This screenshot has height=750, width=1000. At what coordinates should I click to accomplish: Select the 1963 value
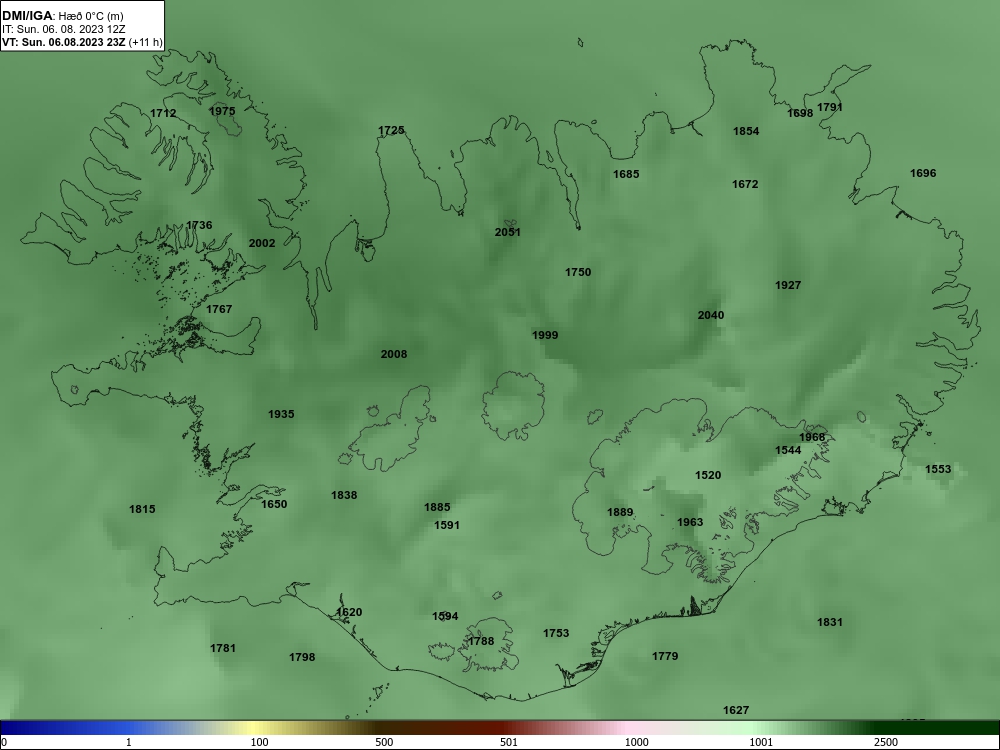tap(689, 522)
